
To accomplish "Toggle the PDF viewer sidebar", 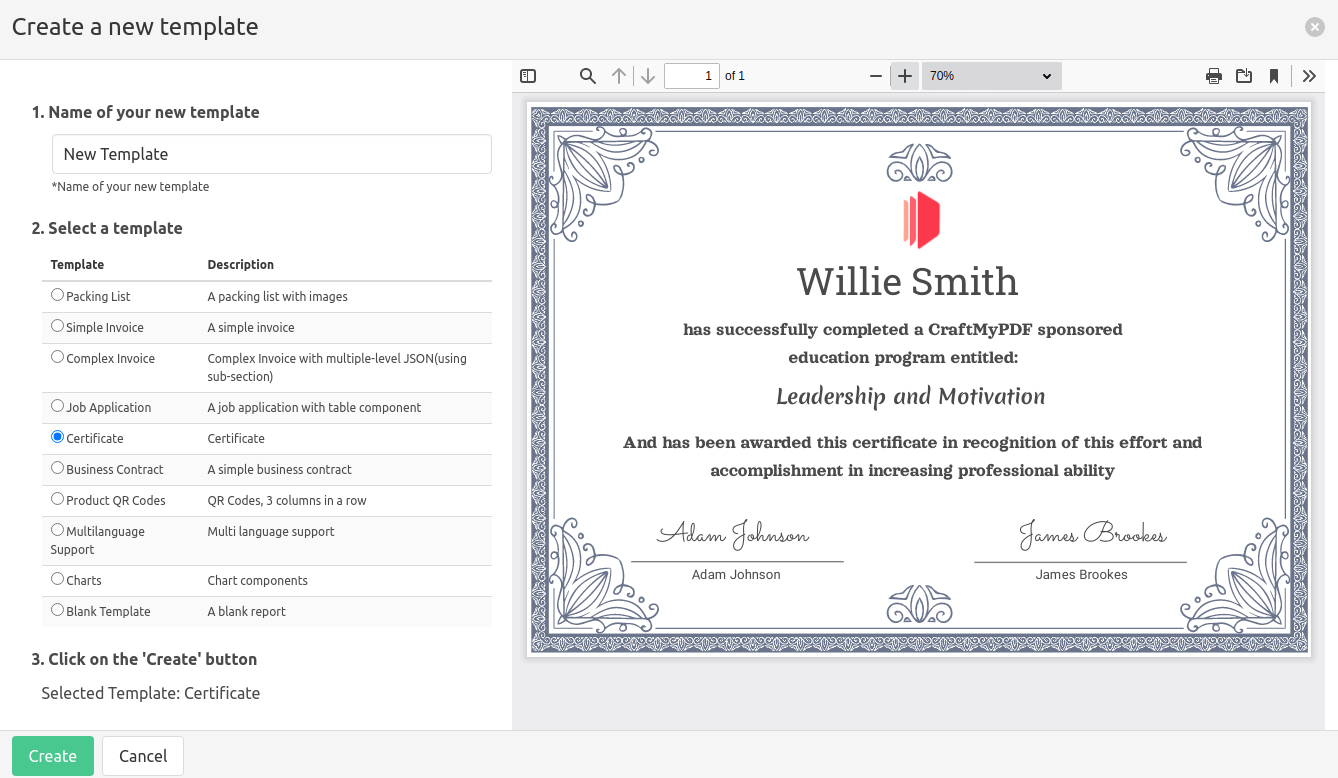I will (529, 76).
